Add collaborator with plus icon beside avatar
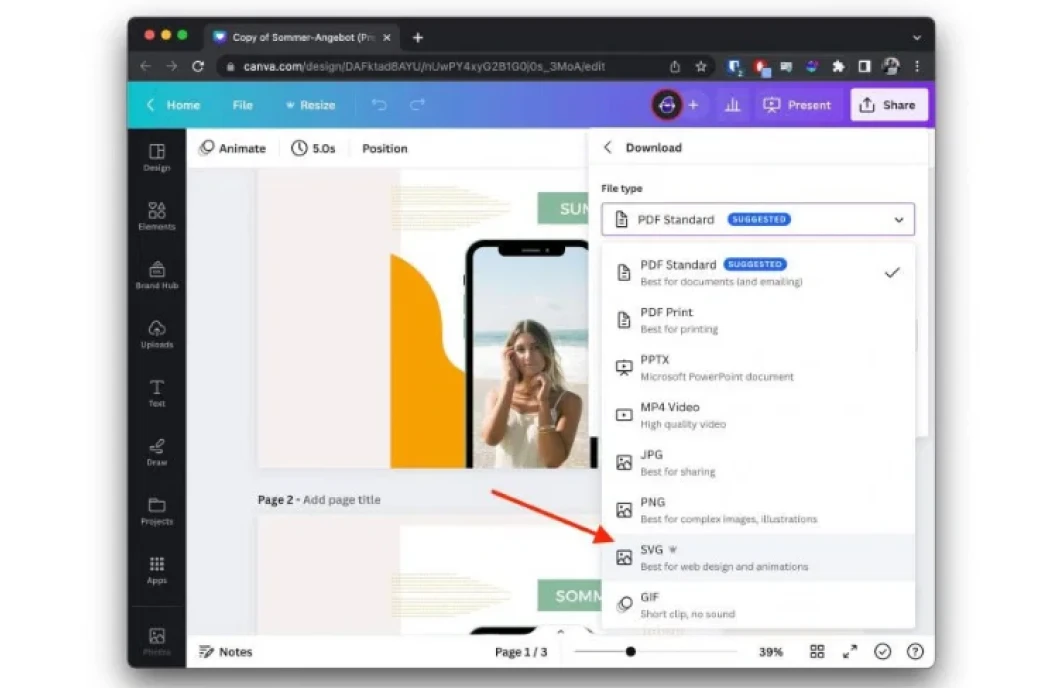Viewport: 1057px width, 688px height. tap(693, 105)
